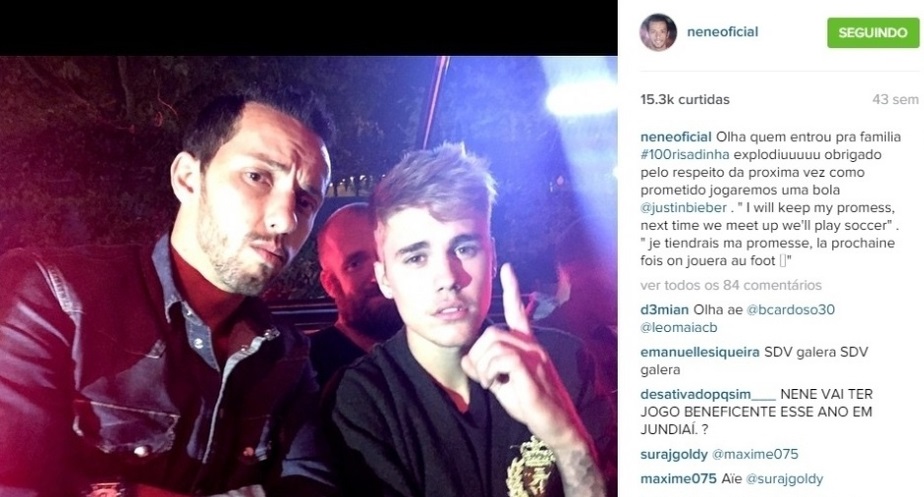924x497 pixels.
Task: Click the neneoficial profile avatar
Action: [x=658, y=32]
